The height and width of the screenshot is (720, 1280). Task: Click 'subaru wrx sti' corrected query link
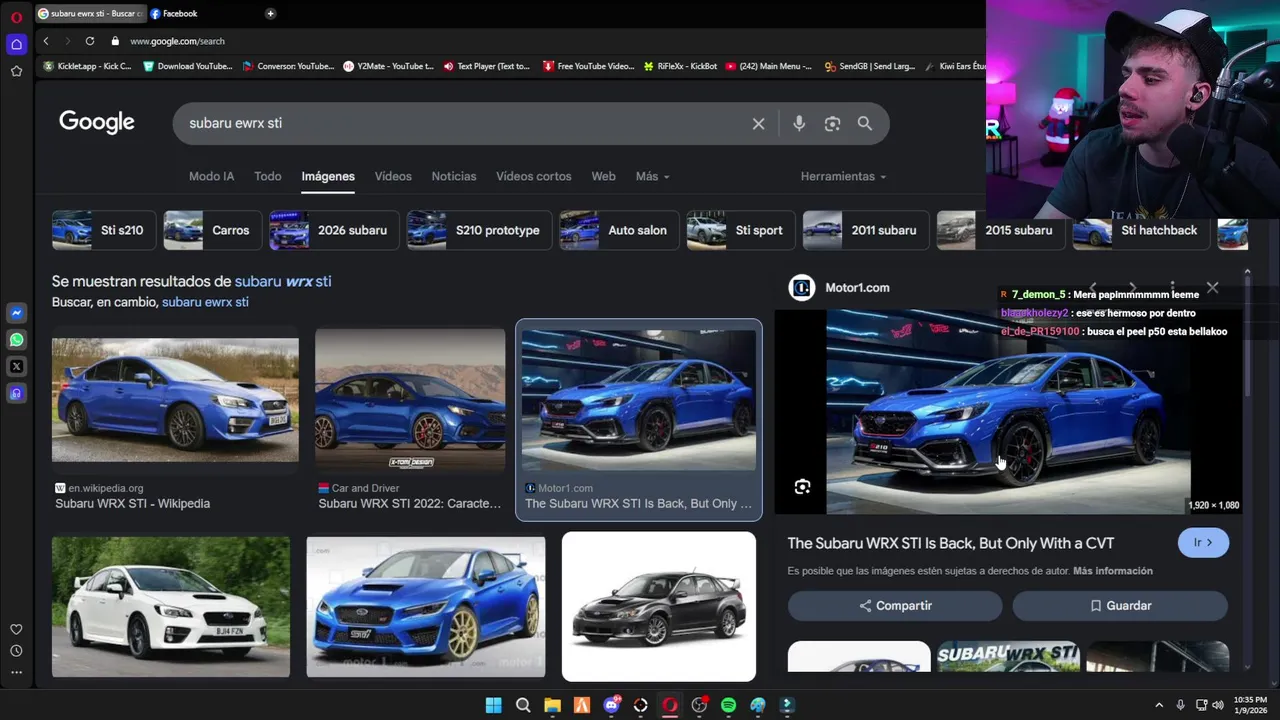pyautogui.click(x=283, y=282)
